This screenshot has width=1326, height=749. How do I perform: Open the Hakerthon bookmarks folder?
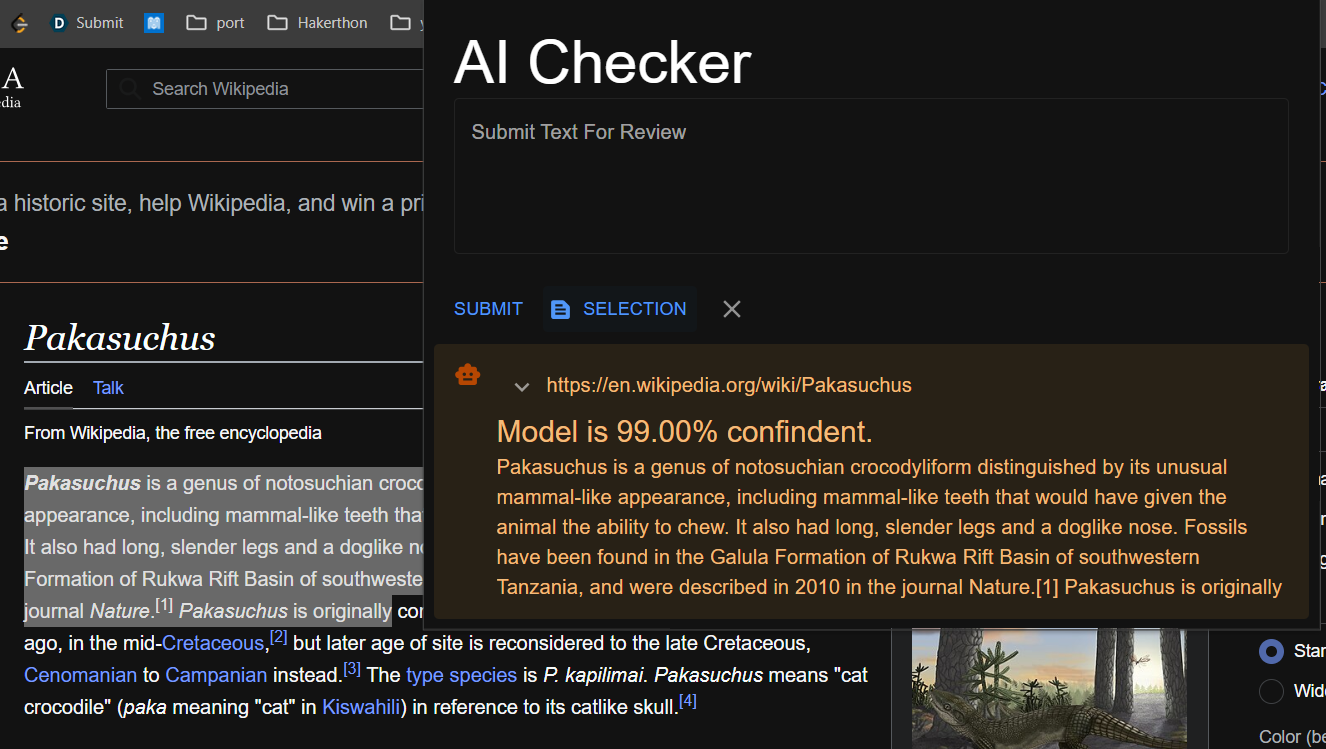pyautogui.click(x=317, y=23)
